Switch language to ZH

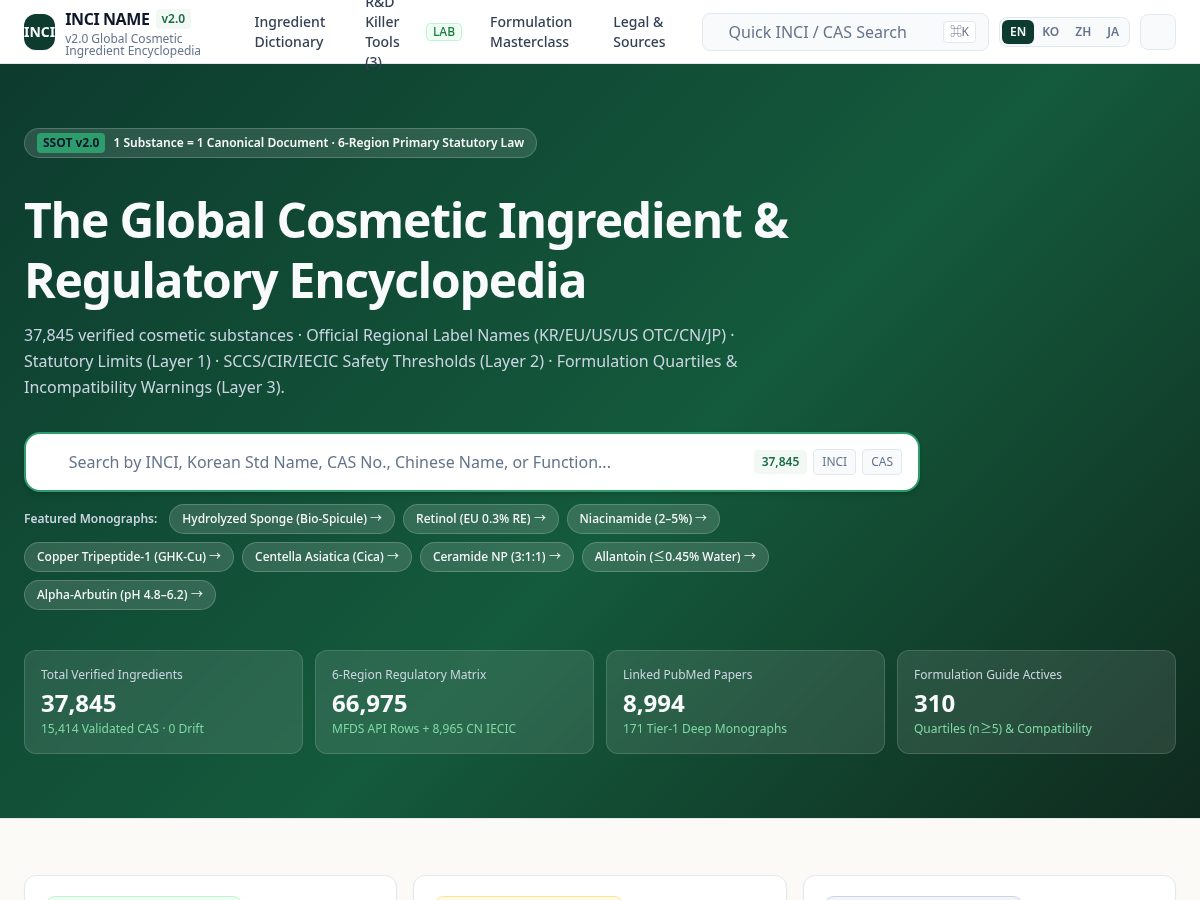1083,32
